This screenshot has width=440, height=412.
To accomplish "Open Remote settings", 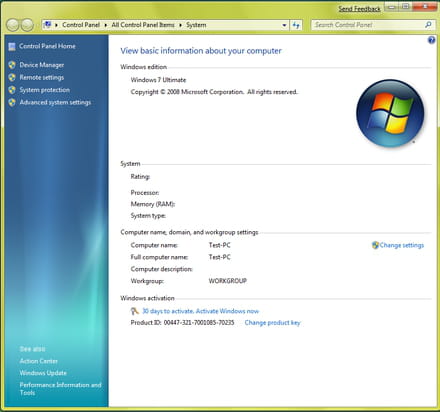I will [x=42, y=77].
